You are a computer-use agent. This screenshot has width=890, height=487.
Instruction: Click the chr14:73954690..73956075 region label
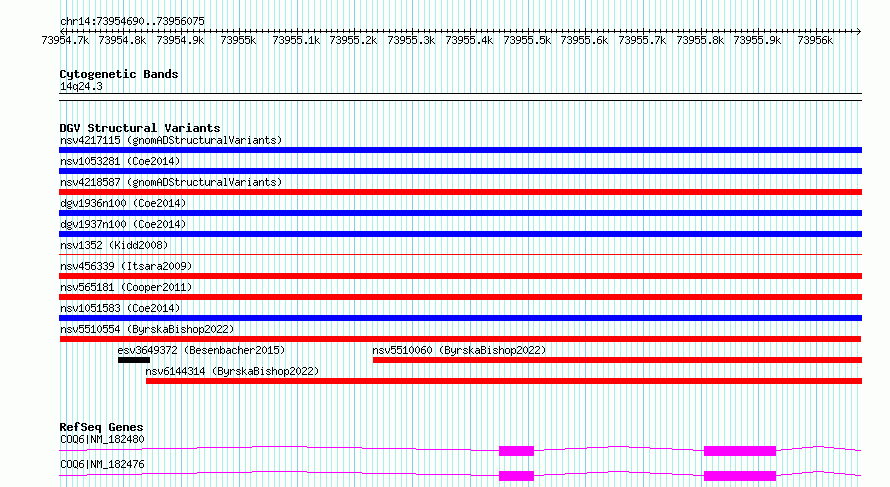pyautogui.click(x=132, y=21)
